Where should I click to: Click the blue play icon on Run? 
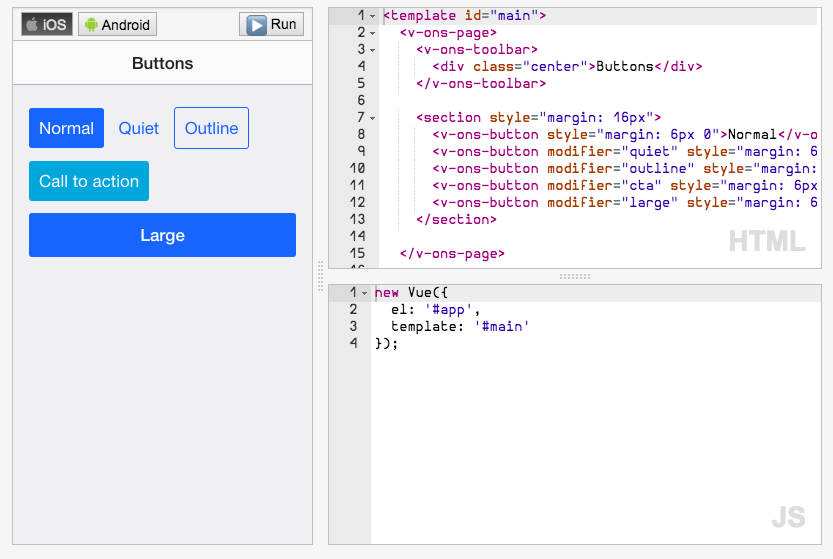point(257,25)
